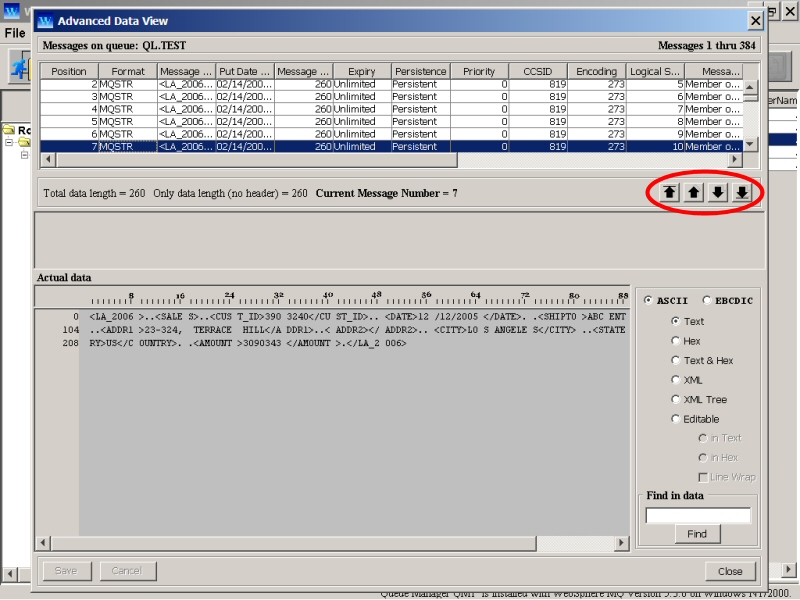Viewport: 800px width, 600px height.
Task: Select the in Text editable option
Action: [x=703, y=438]
